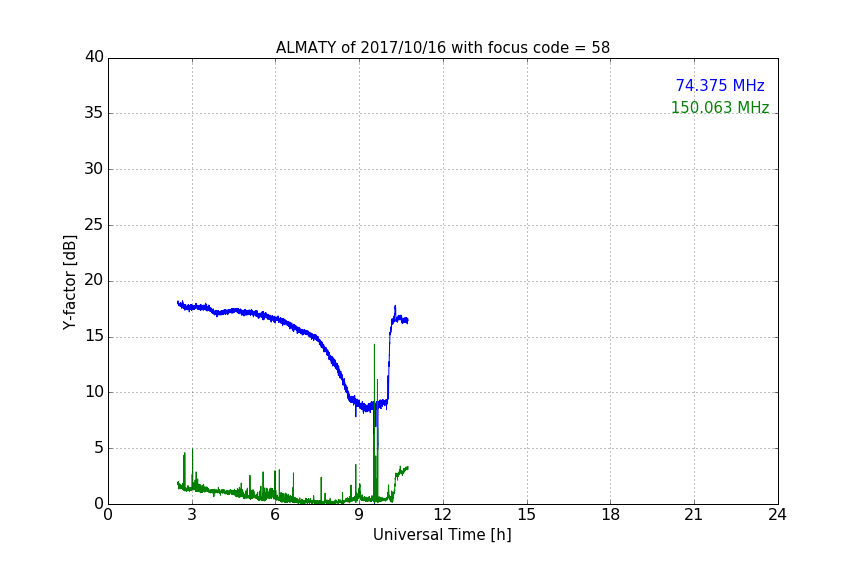Click the y-axis tick label "30"
Viewport: 864px width, 576px height.
tap(94, 169)
